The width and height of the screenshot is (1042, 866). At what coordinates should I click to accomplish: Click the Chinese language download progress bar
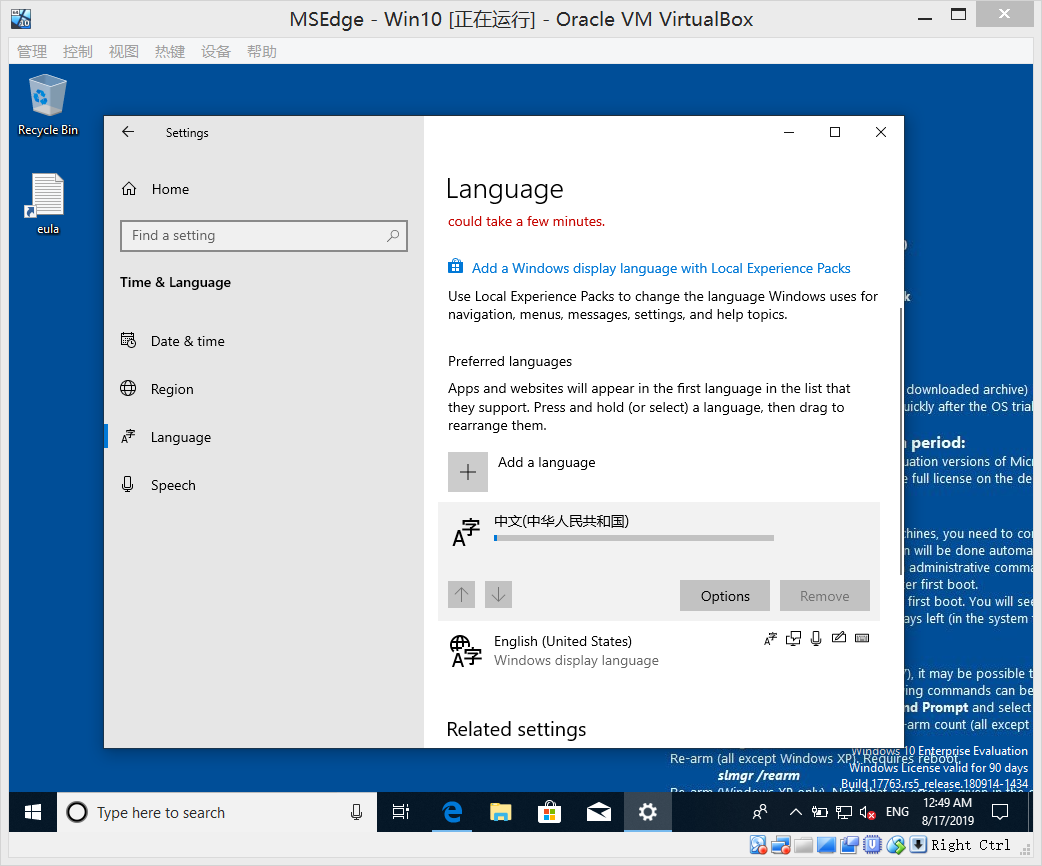point(634,538)
